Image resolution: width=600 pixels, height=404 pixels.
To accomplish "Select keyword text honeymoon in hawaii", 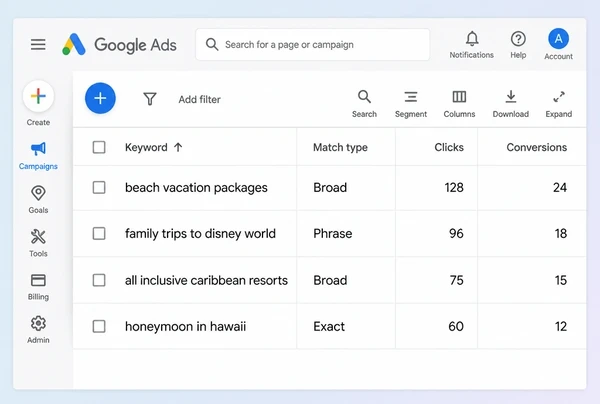I will (x=185, y=326).
